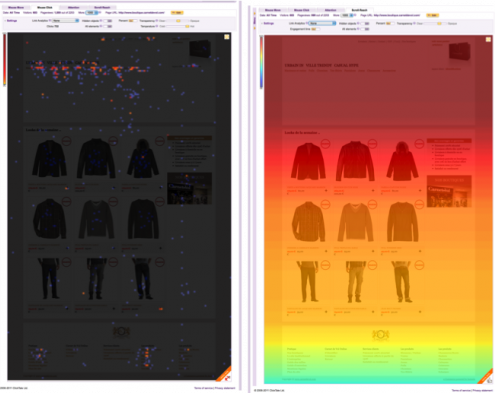Viewport: 495px width, 393px height.
Task: Click the yellow button beside click heatmap Page URL
Action: click(x=177, y=13)
